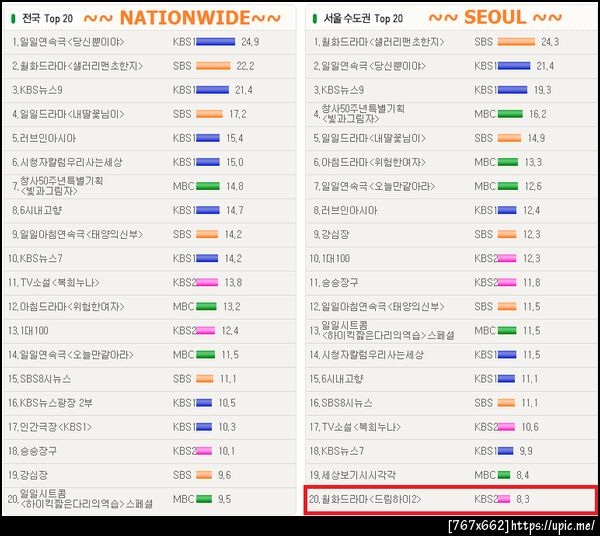This screenshot has height=536, width=600.
Task: Click '15.SBS8시뉴스' in the nationwide list
Action: coord(39,379)
